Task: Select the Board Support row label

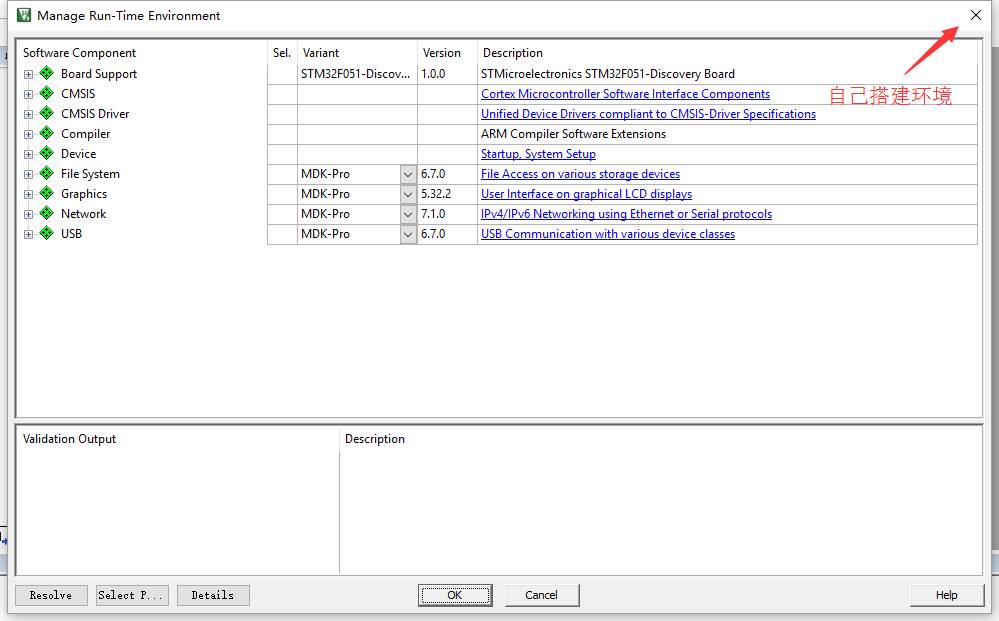Action: [x=99, y=74]
